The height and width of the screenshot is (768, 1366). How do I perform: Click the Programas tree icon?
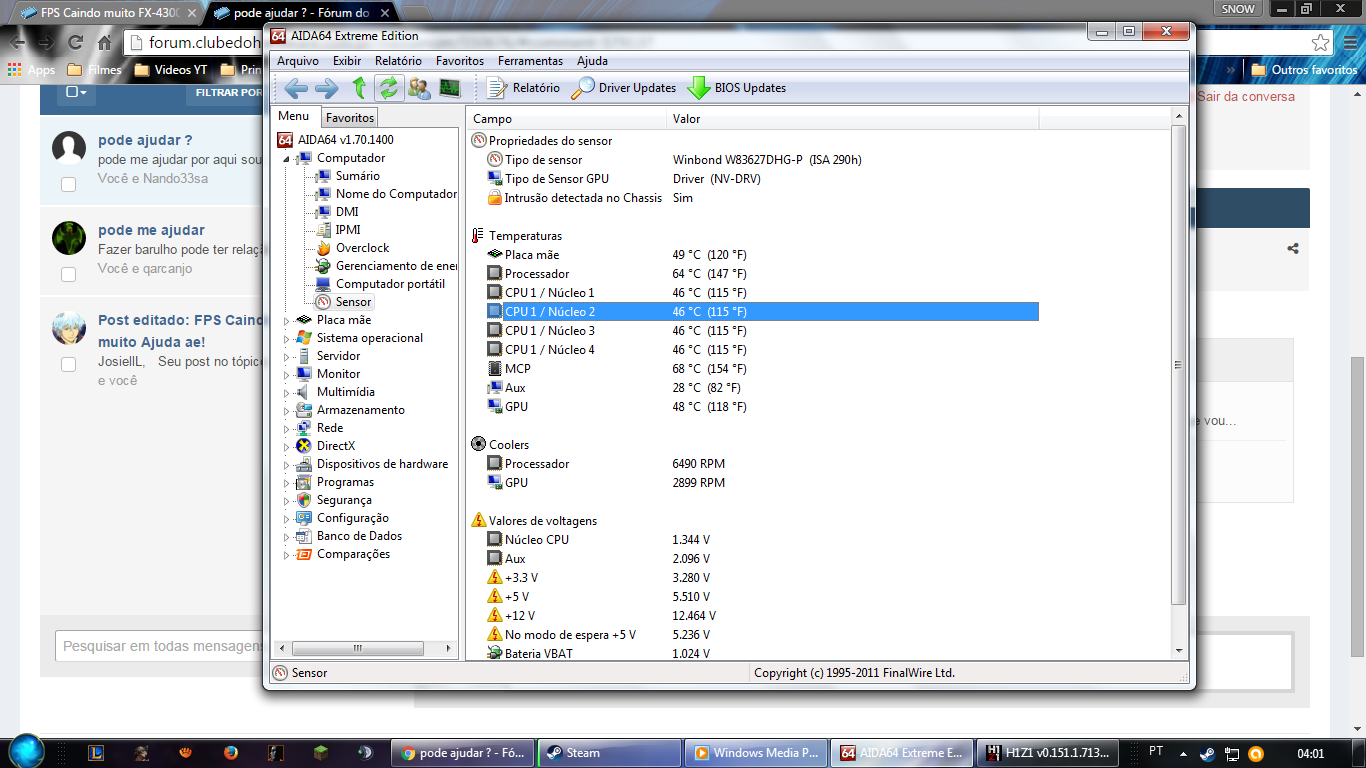point(304,482)
